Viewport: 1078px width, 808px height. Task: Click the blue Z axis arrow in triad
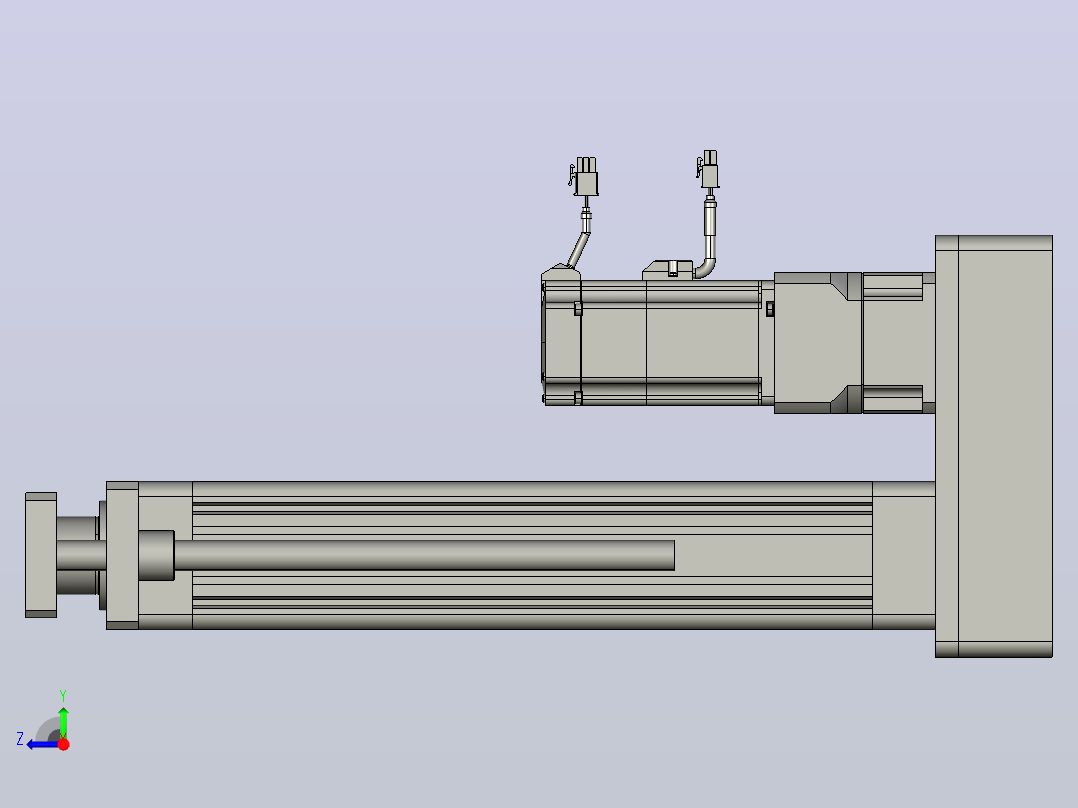click(43, 745)
